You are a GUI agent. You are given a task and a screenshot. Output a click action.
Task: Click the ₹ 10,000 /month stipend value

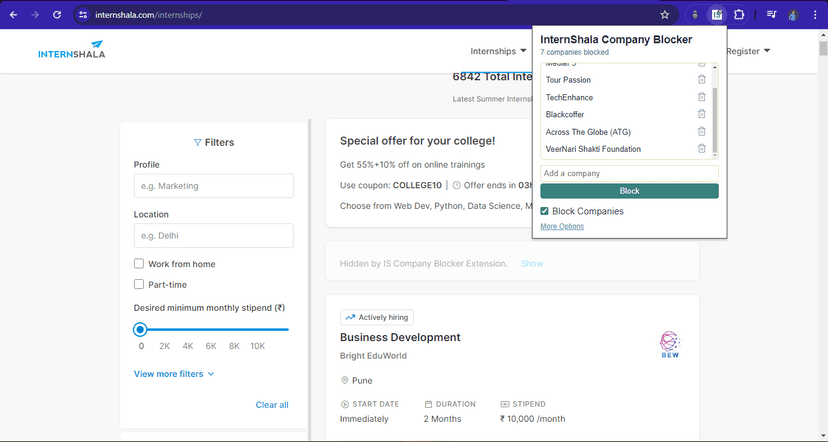click(533, 419)
